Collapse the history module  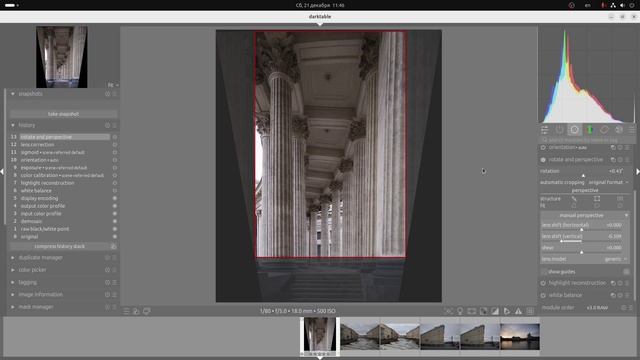click(13, 125)
